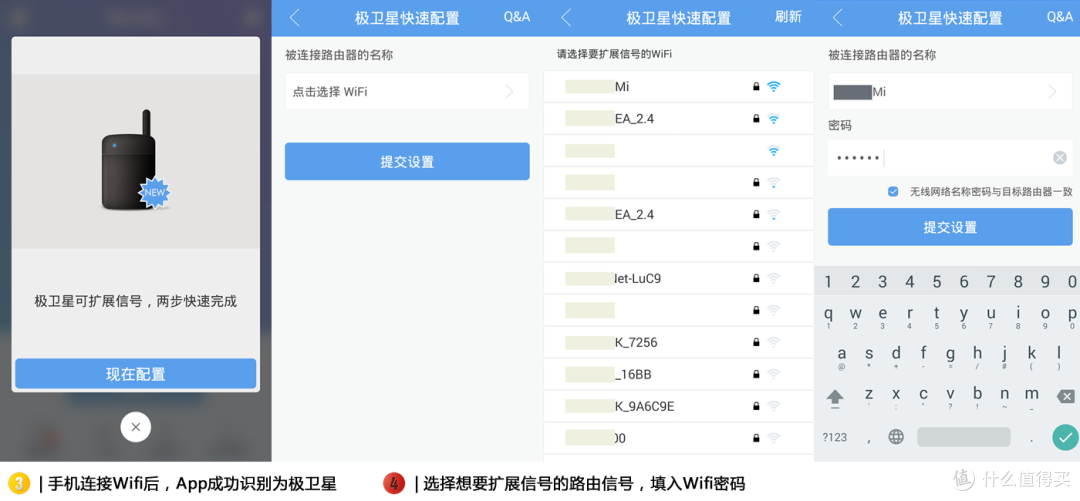Open Q&A on the 点击选择 WiFi screen
Viewport: 1080px width, 501px height.
click(x=517, y=17)
